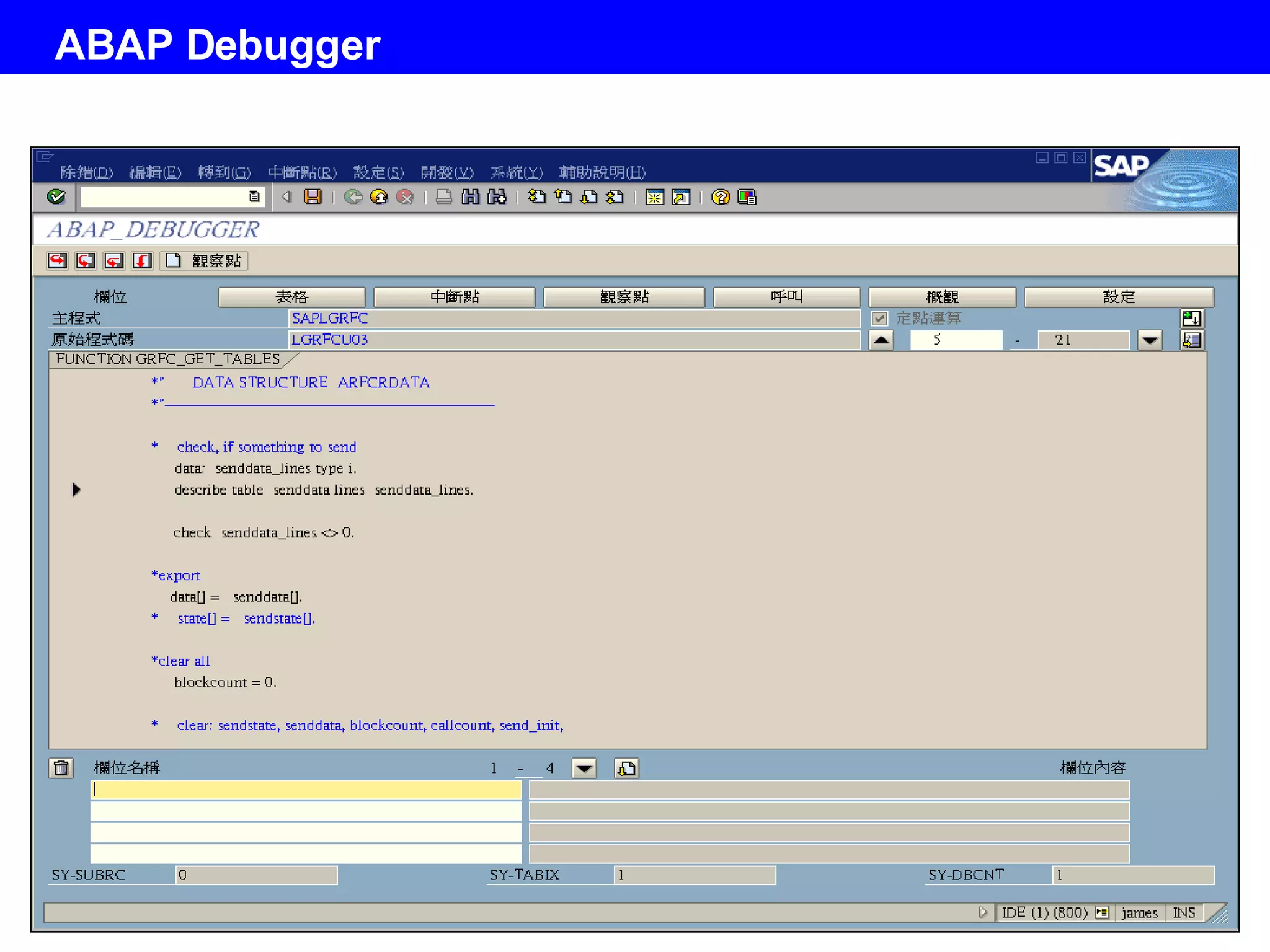Click the icon right of the field range arrow
This screenshot has height=952, width=1270.
[627, 769]
